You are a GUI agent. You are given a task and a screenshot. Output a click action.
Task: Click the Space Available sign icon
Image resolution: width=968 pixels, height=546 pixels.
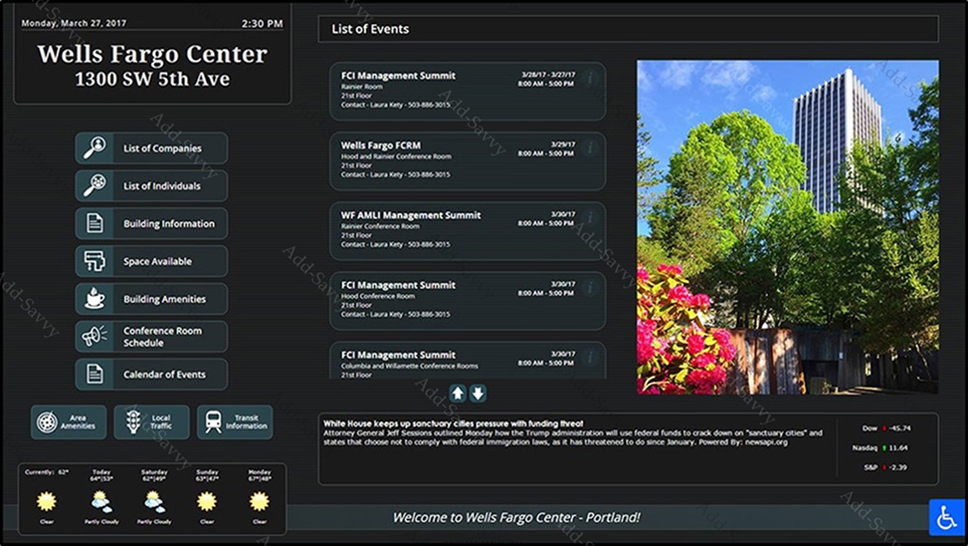point(94,261)
